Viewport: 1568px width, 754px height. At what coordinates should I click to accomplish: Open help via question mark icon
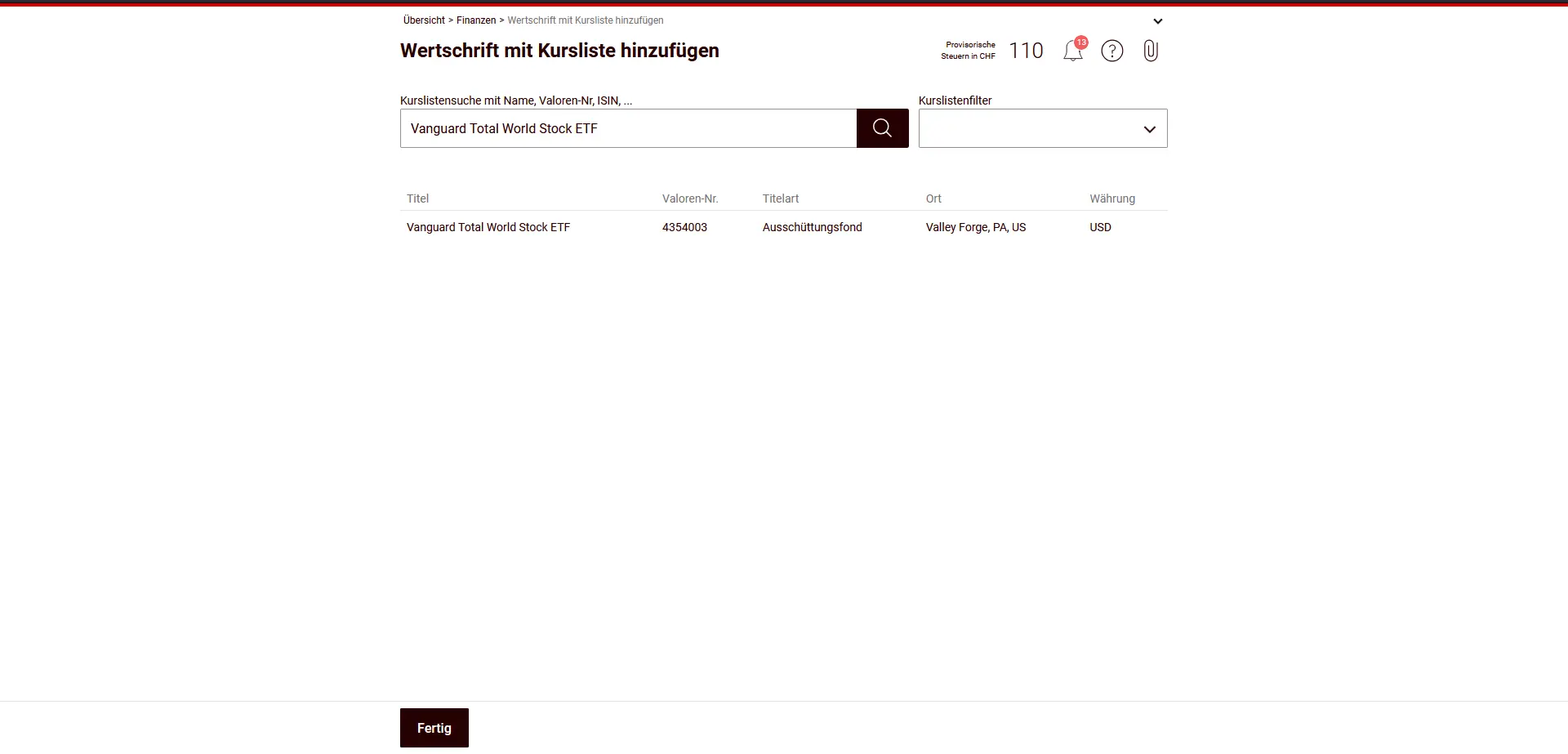1111,51
